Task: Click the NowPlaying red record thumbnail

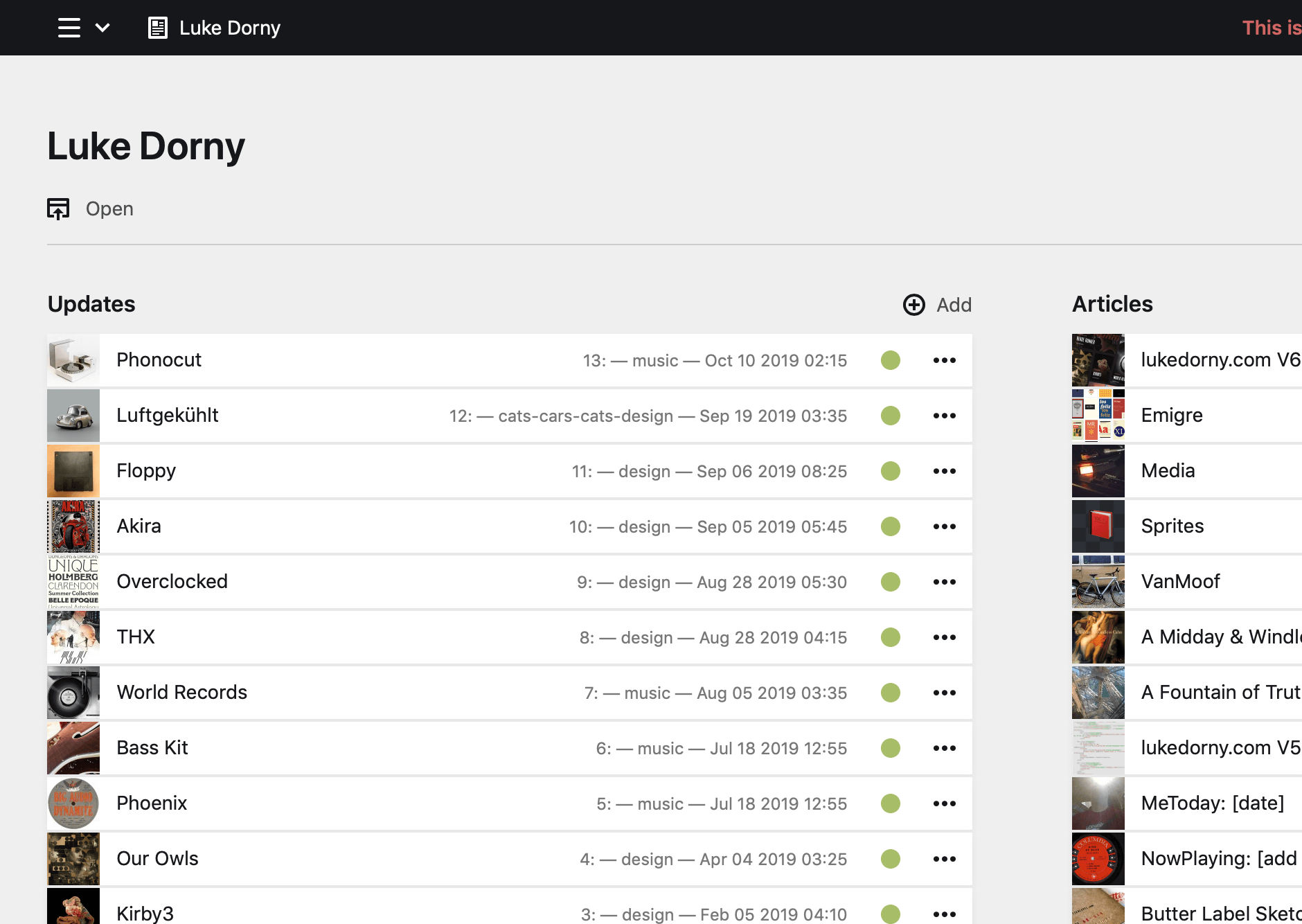Action: click(x=1098, y=859)
